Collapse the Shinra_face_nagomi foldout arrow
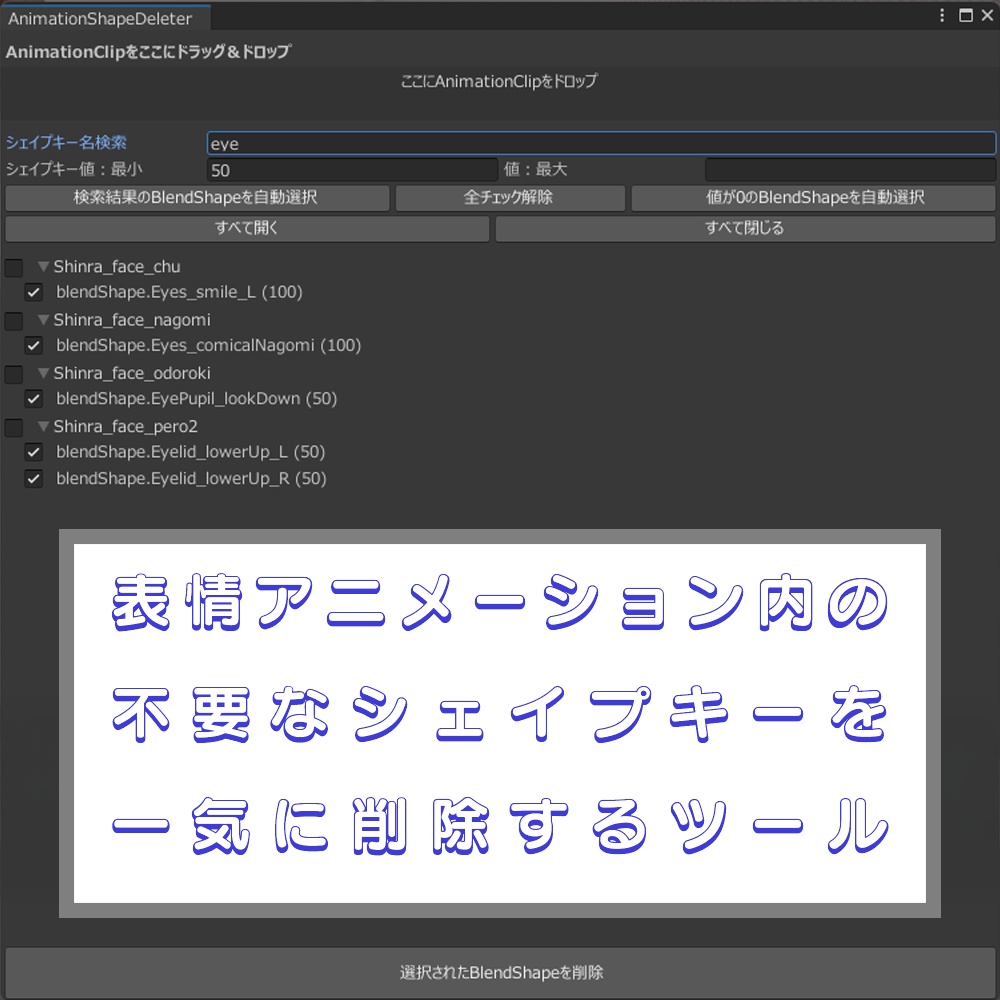The height and width of the screenshot is (1000, 1000). click(43, 320)
